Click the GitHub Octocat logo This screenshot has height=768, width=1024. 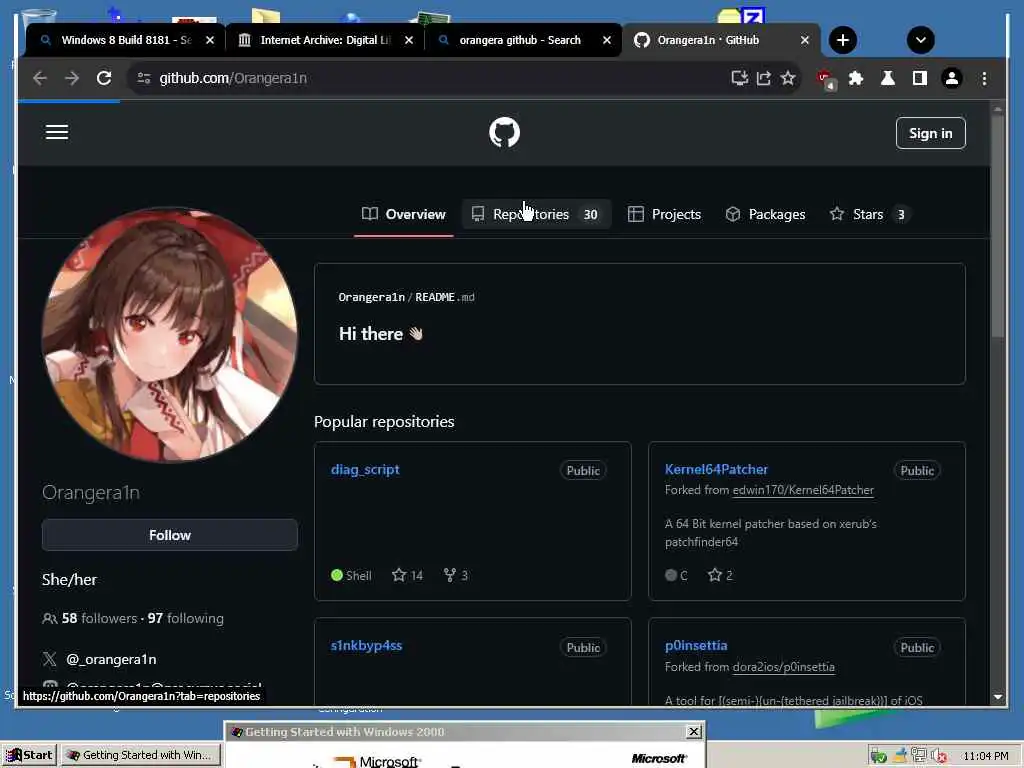click(x=504, y=133)
